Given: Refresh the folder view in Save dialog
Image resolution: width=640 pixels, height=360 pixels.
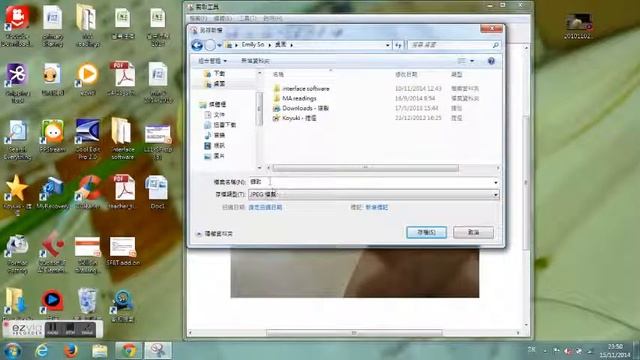Looking at the screenshot, I should 398,45.
